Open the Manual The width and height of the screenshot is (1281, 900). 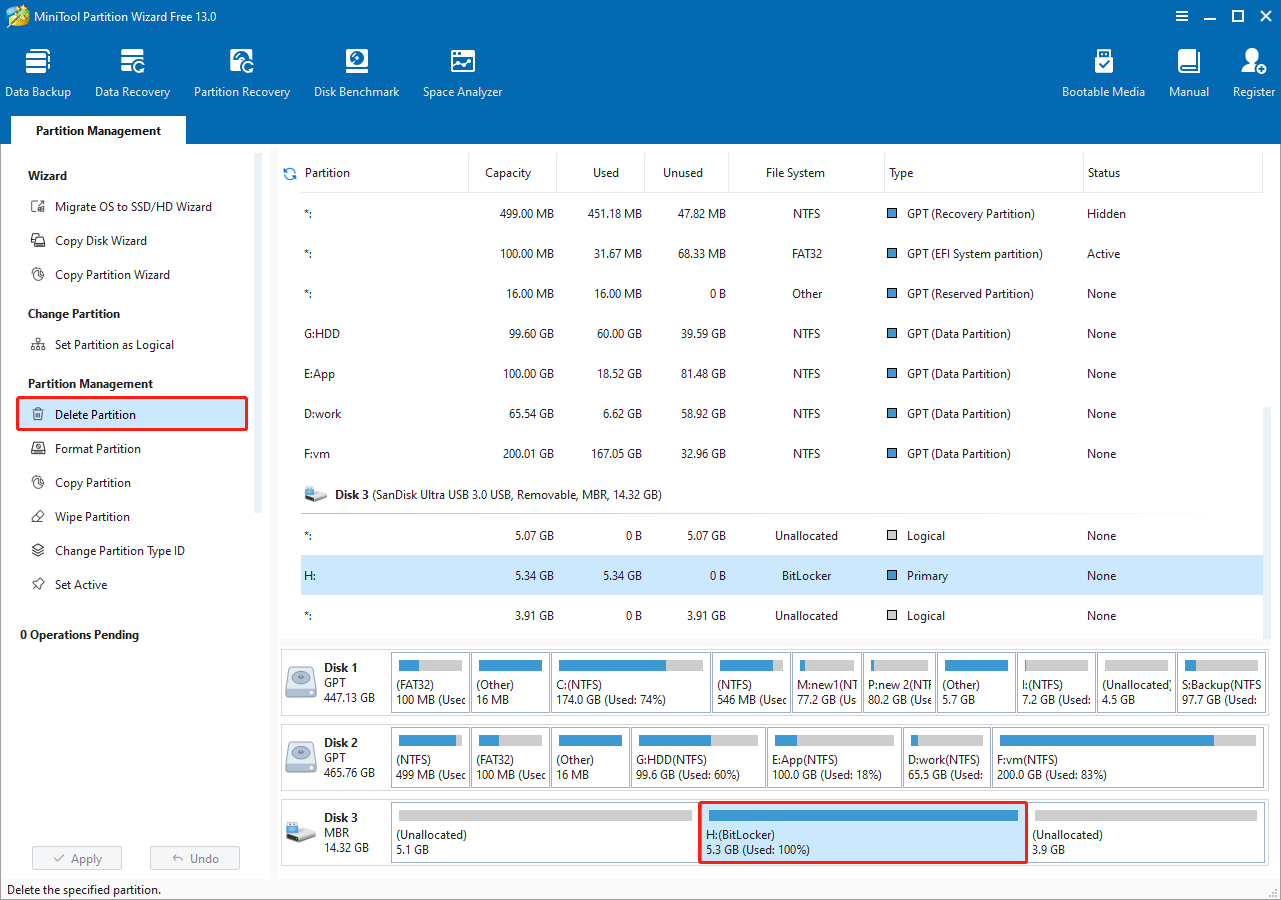[x=1187, y=70]
